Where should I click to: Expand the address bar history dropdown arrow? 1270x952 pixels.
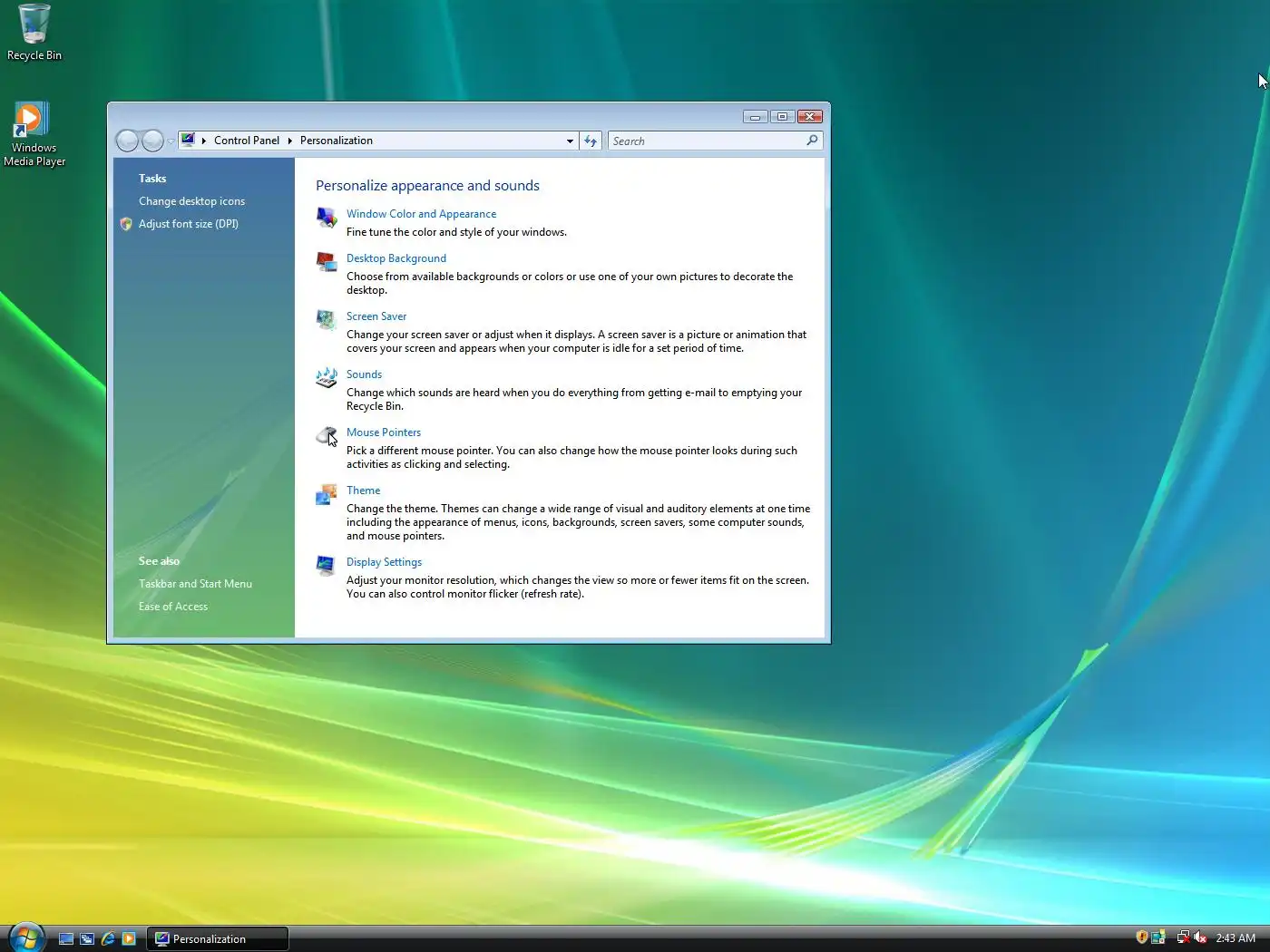tap(570, 141)
